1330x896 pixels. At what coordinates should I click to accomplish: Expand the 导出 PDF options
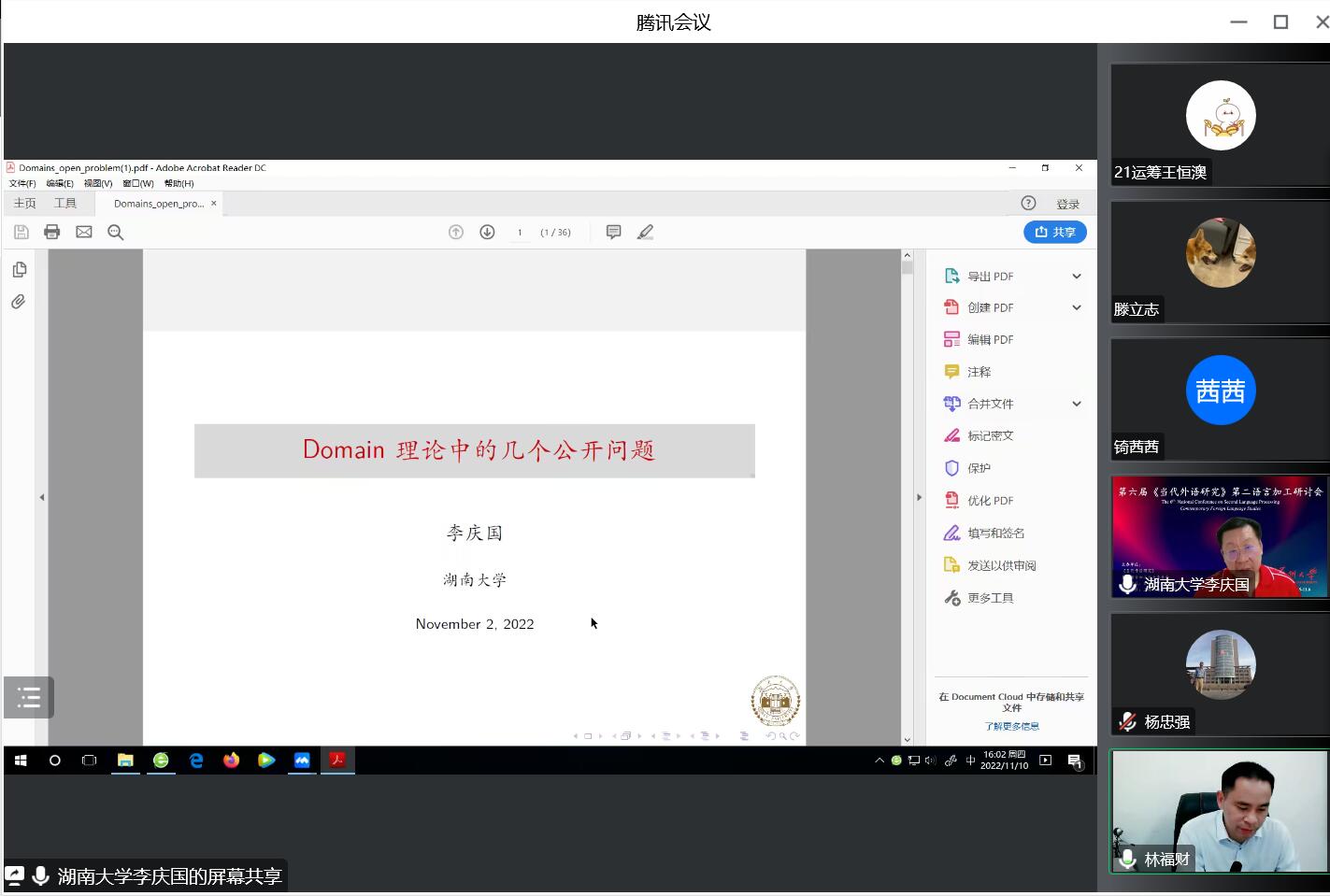(1077, 277)
